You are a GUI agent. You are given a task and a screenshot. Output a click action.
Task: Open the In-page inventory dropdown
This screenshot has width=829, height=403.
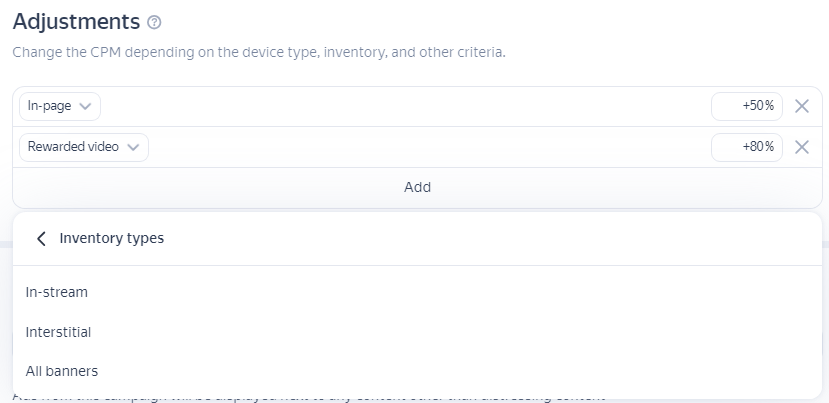pyautogui.click(x=60, y=106)
